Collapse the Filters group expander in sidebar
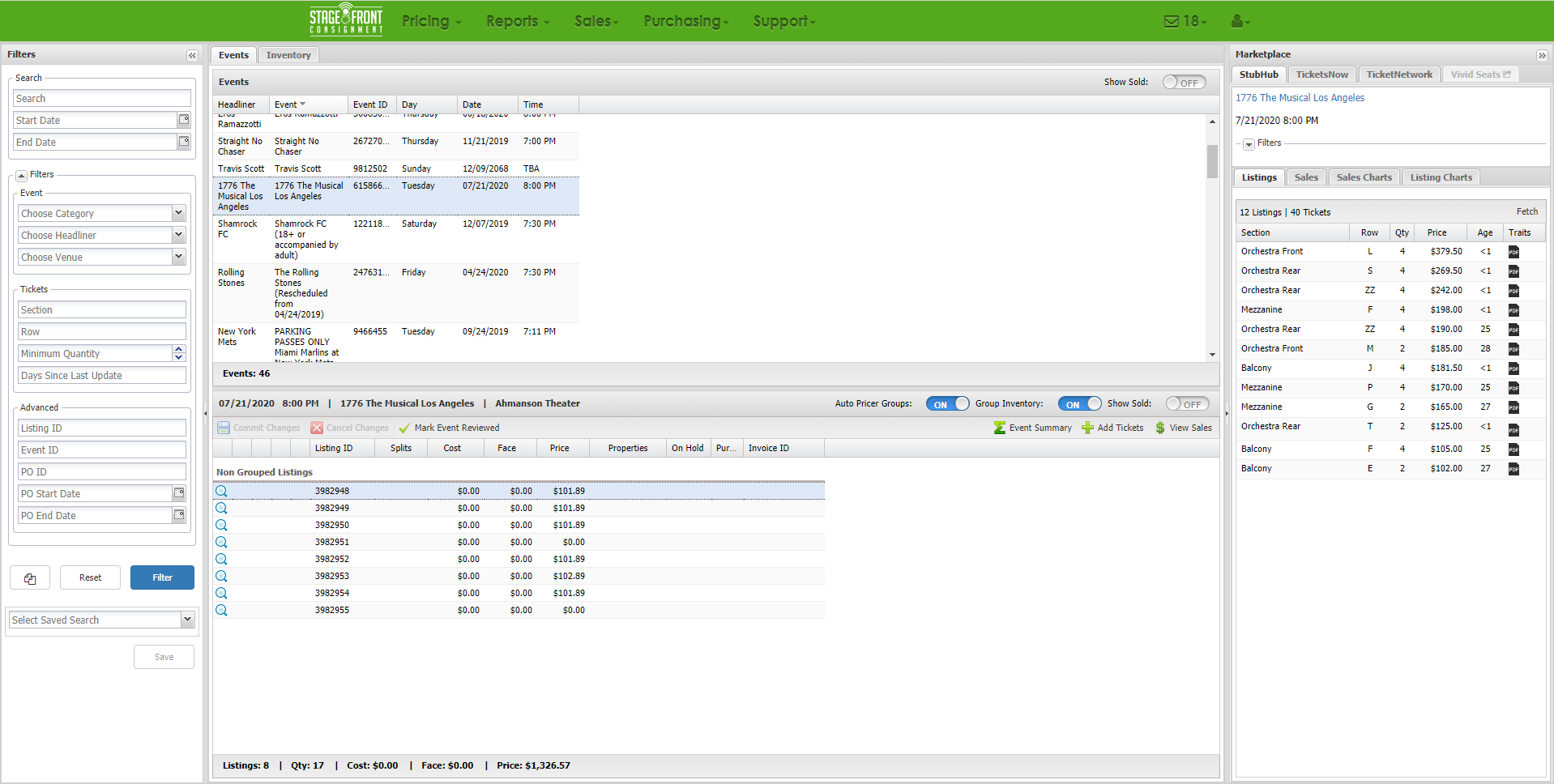This screenshot has height=784, width=1554. [x=22, y=176]
